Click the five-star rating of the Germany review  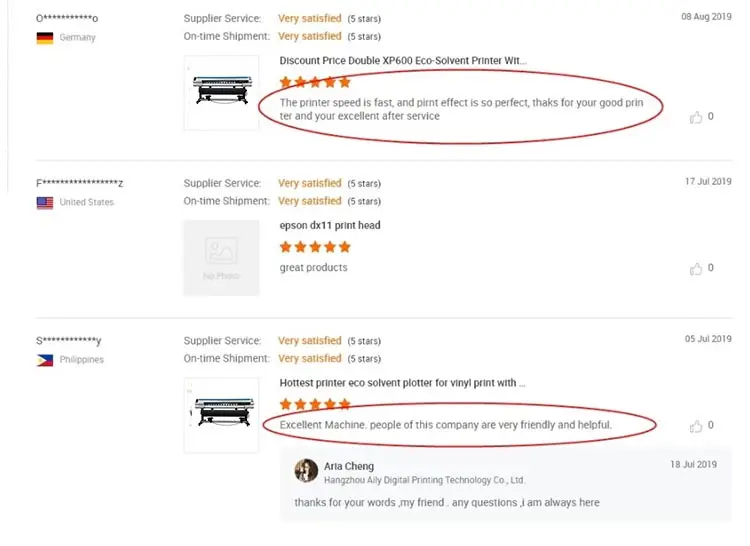pos(315,82)
